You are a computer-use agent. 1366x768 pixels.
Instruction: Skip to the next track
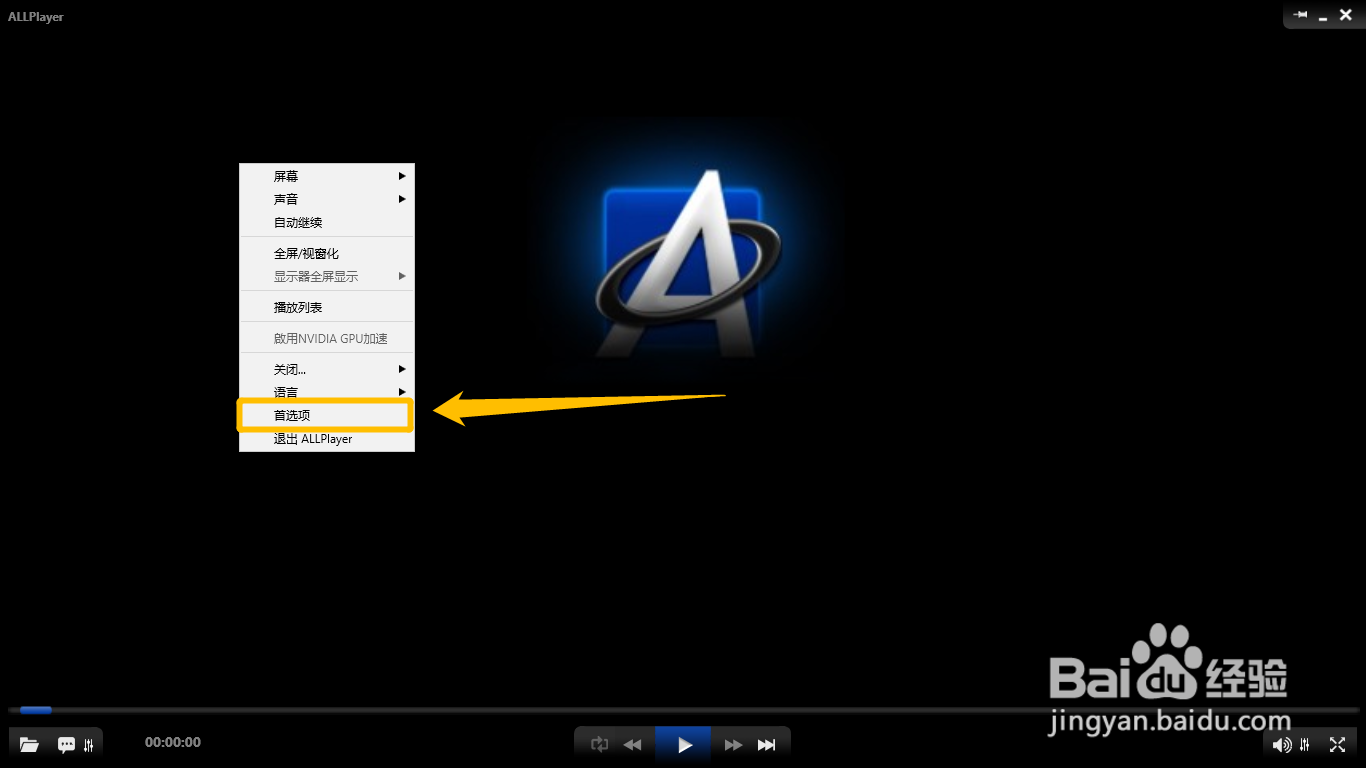[767, 744]
